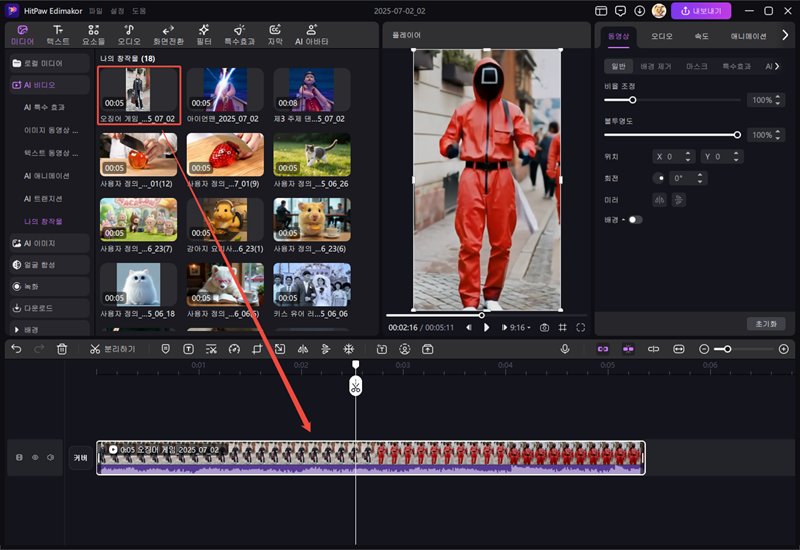Toggle track mute speaker icon
This screenshot has width=800, height=550.
(x=51, y=457)
